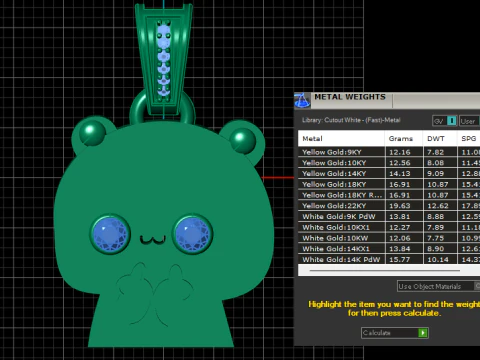Select the White Gold:14K PdW row
The image size is (480, 360).
point(389,259)
